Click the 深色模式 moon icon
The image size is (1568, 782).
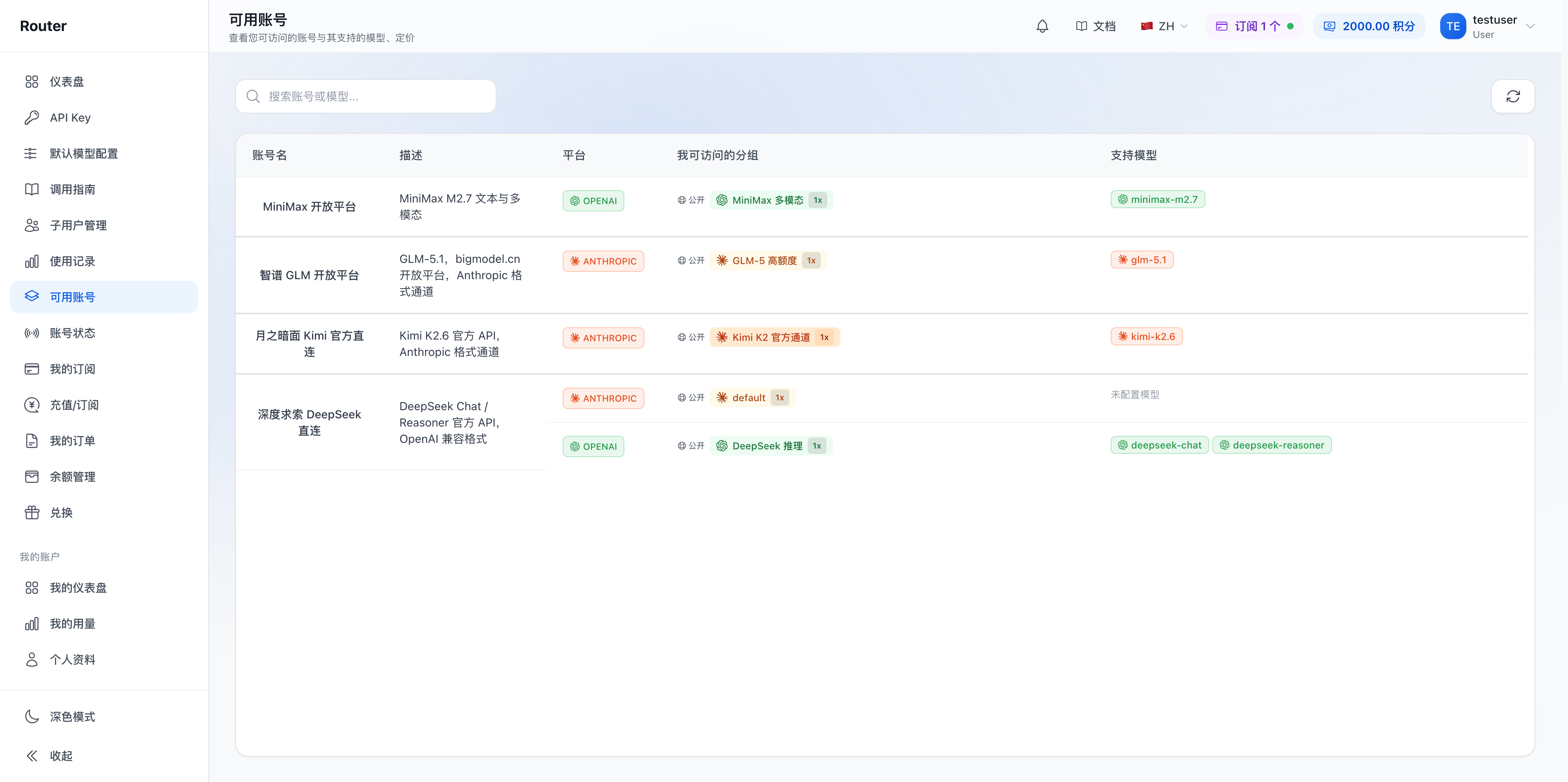click(32, 716)
